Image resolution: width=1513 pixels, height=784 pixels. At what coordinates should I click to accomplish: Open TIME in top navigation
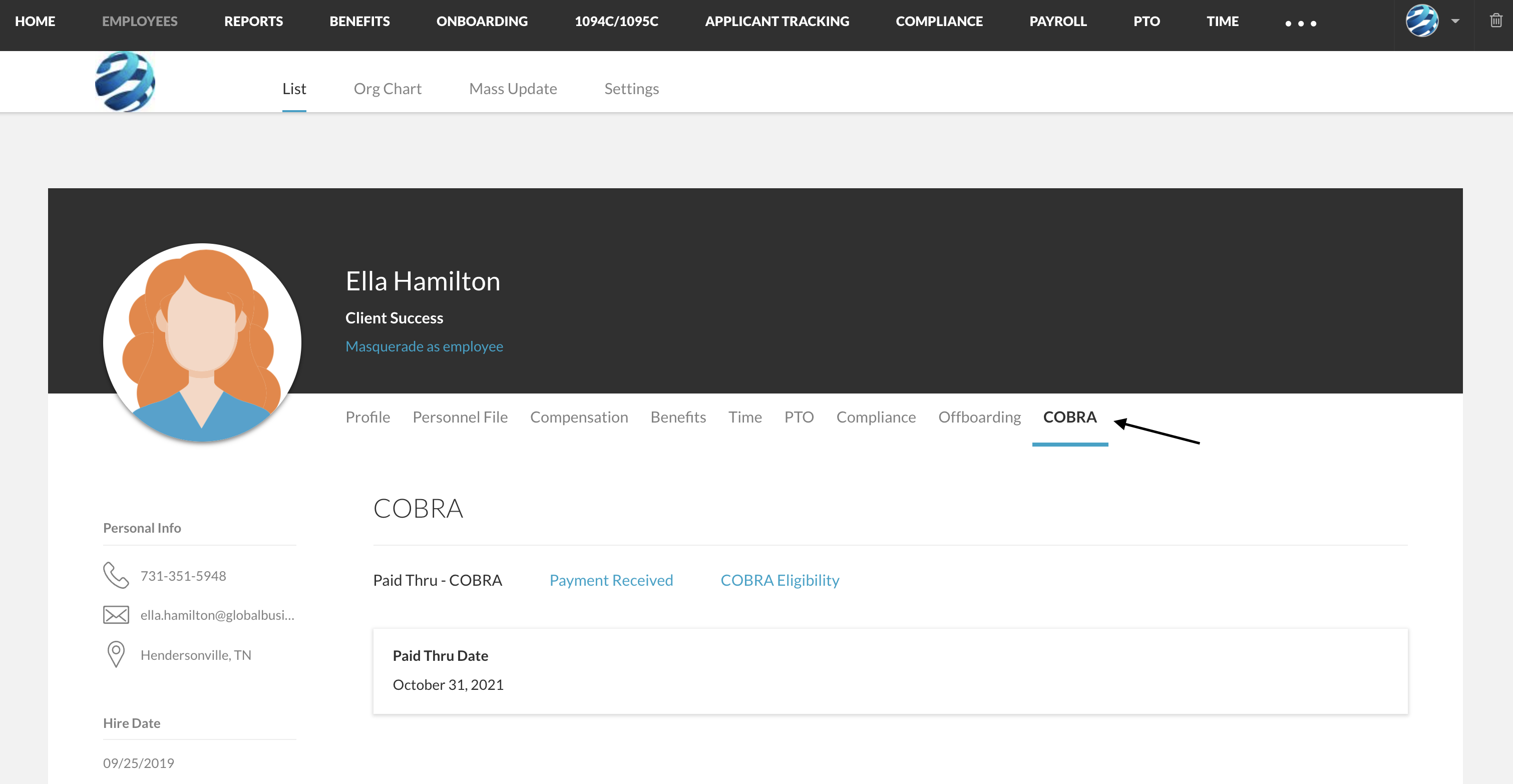(x=1222, y=21)
